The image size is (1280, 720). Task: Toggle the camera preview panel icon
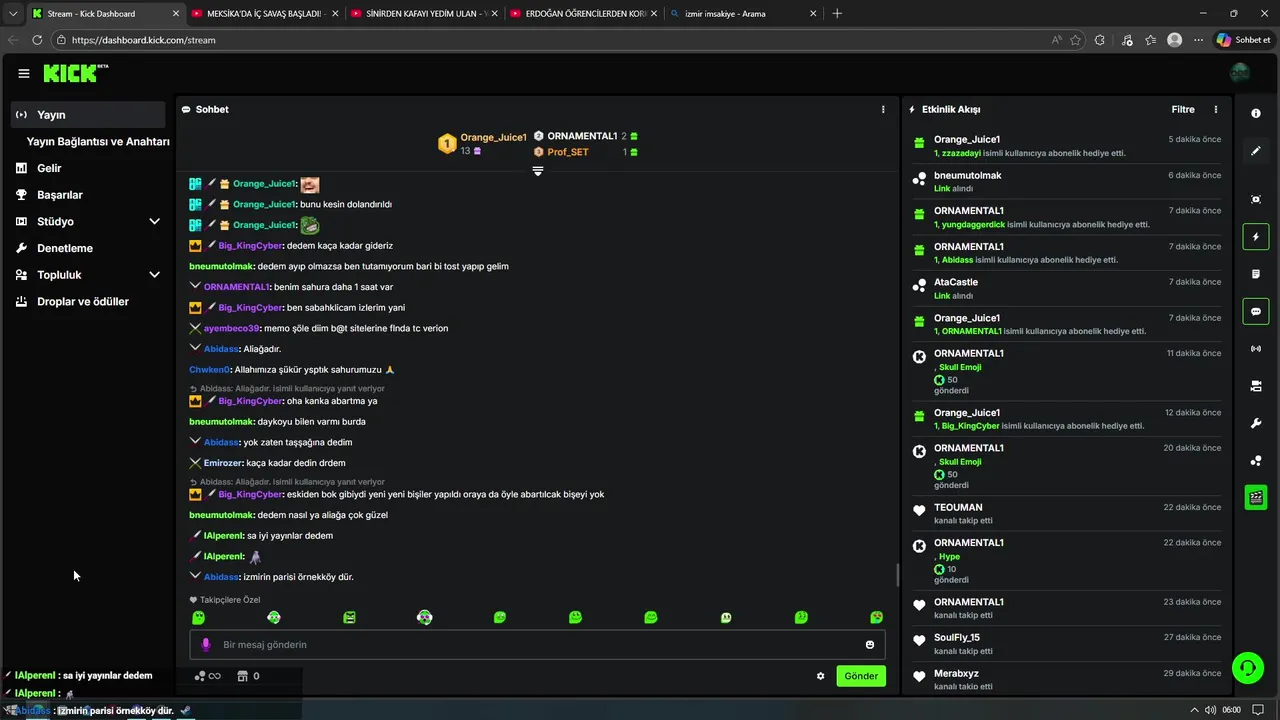(1256, 386)
